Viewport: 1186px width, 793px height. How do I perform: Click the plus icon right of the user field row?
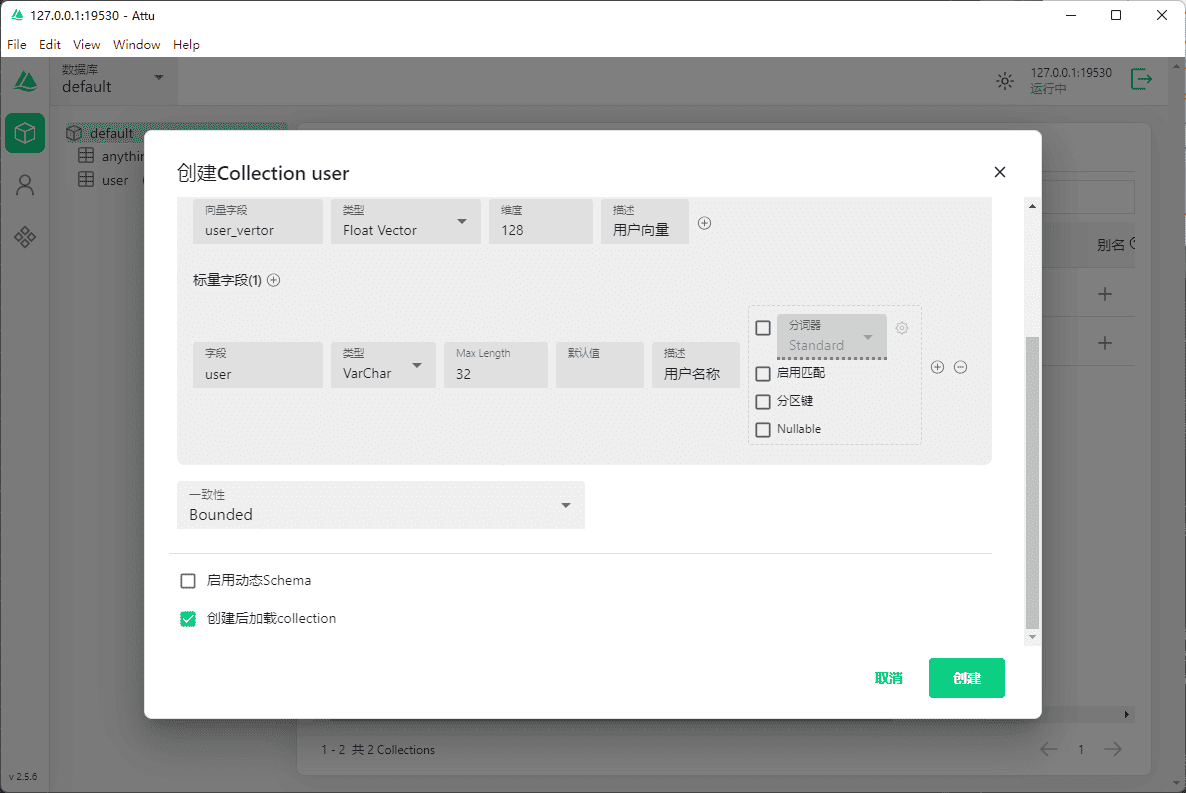coord(937,367)
